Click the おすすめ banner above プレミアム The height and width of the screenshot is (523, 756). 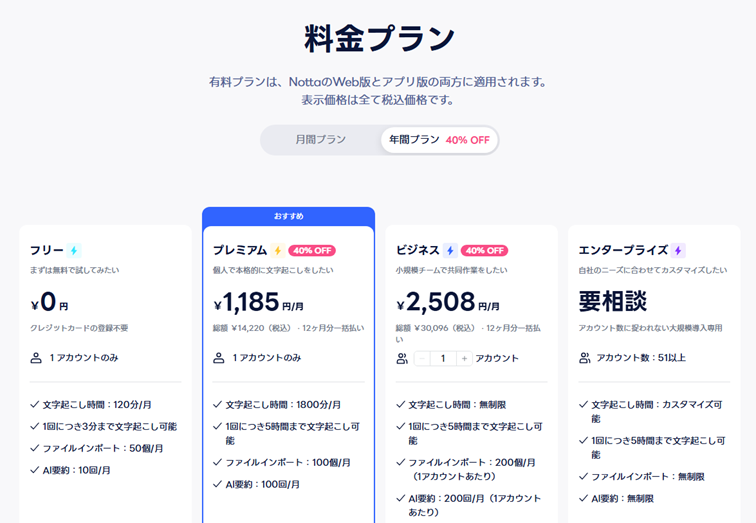tap(288, 216)
